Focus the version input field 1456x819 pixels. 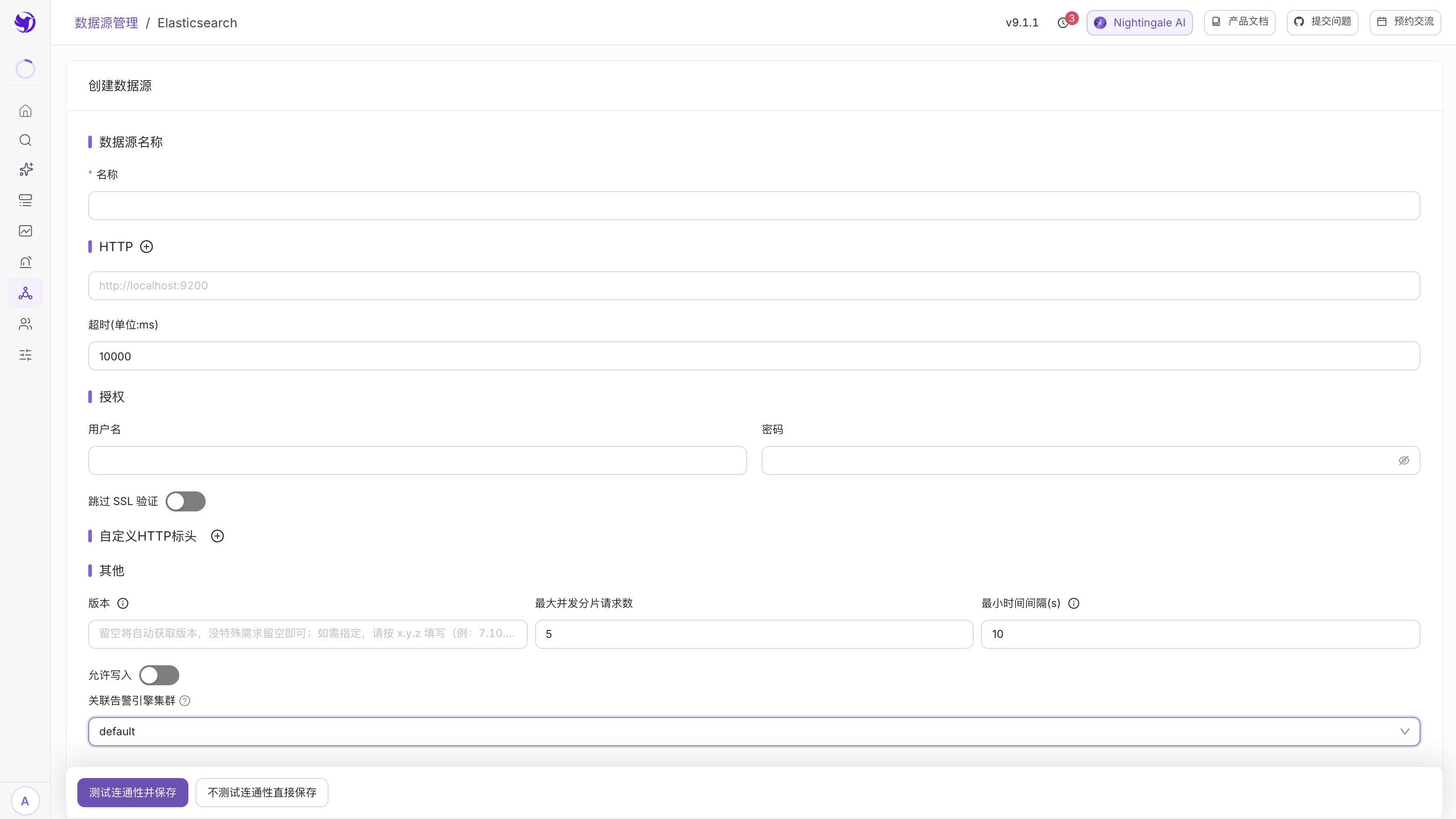(308, 634)
